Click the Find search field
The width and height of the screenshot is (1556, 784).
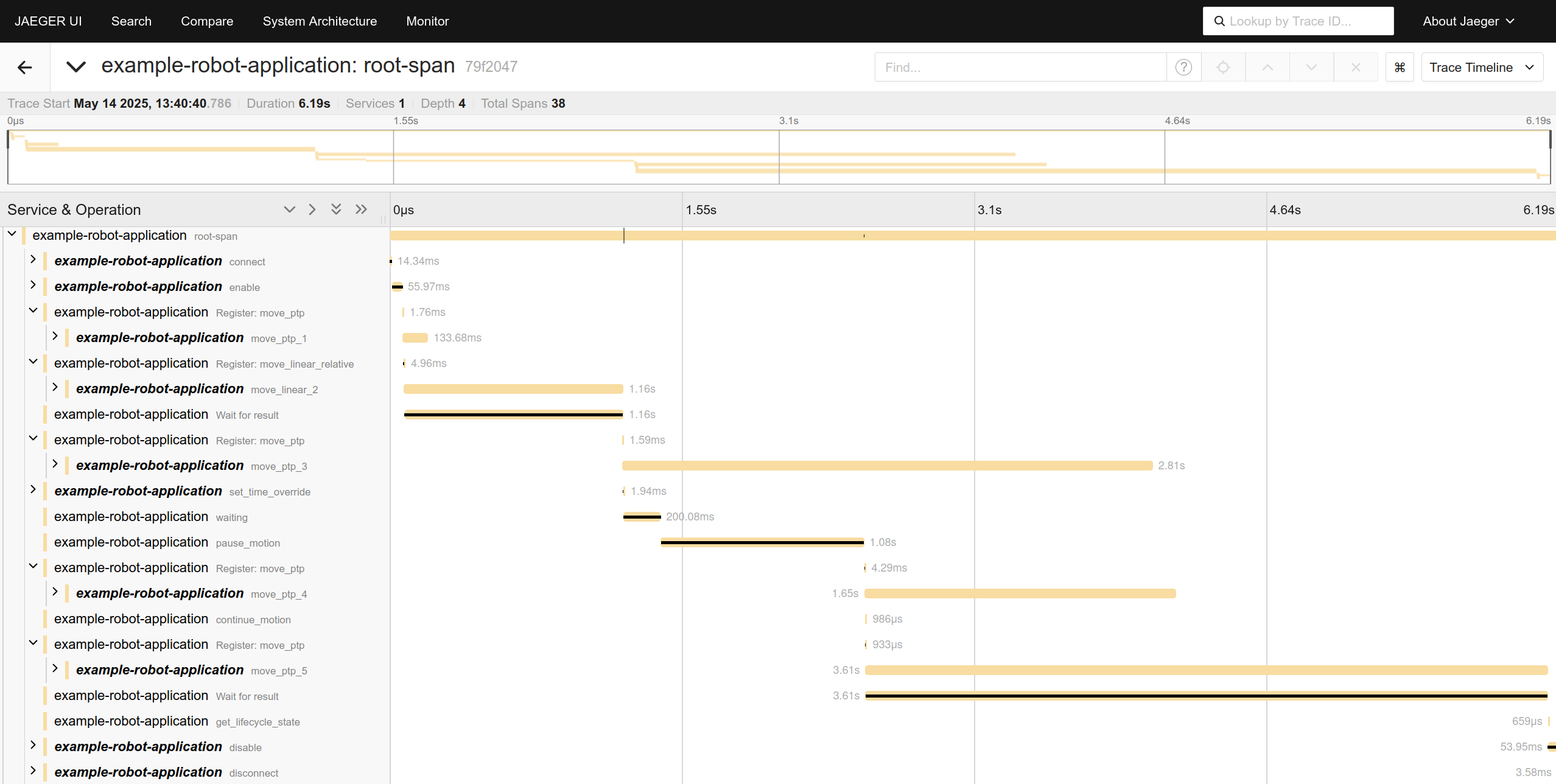(x=1020, y=67)
